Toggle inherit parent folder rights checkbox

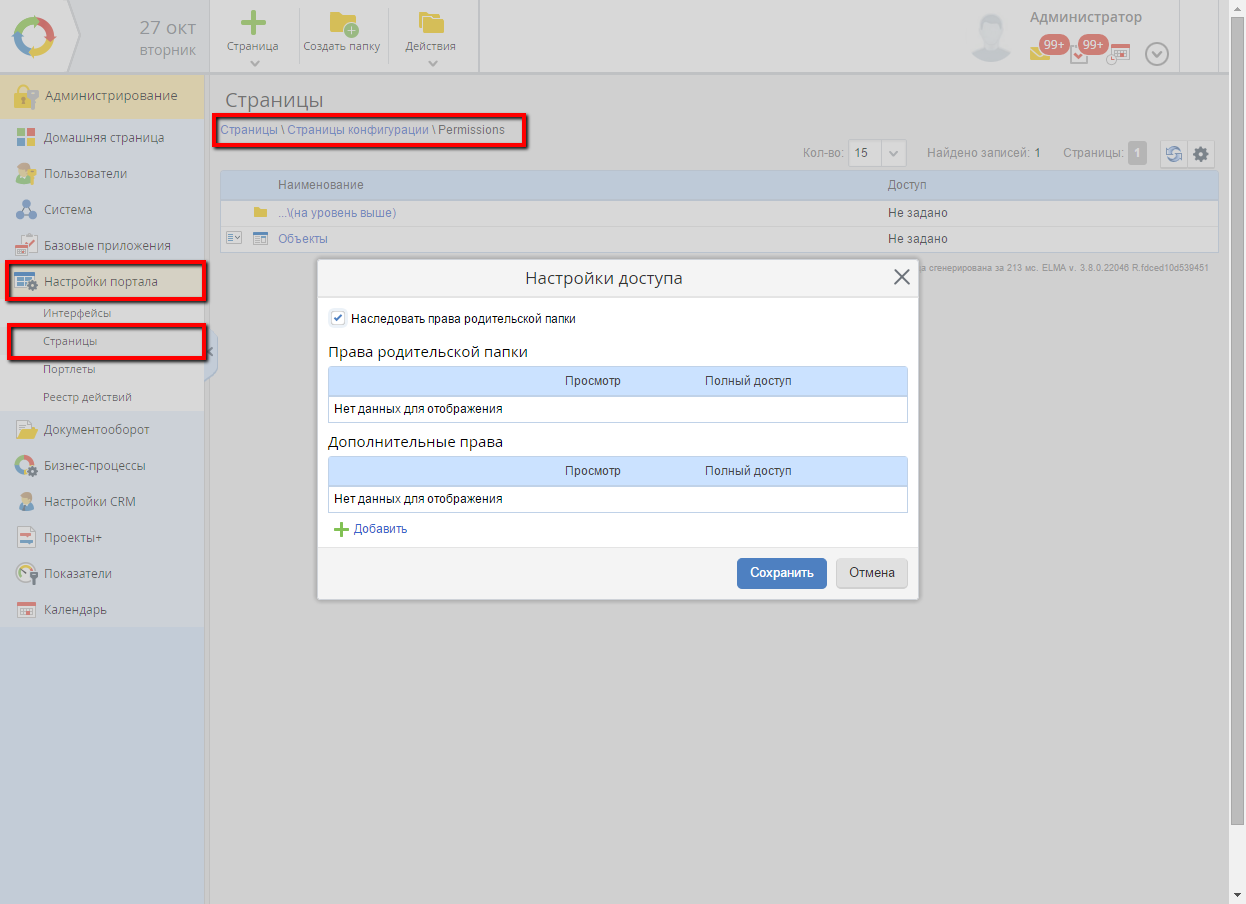[x=338, y=318]
